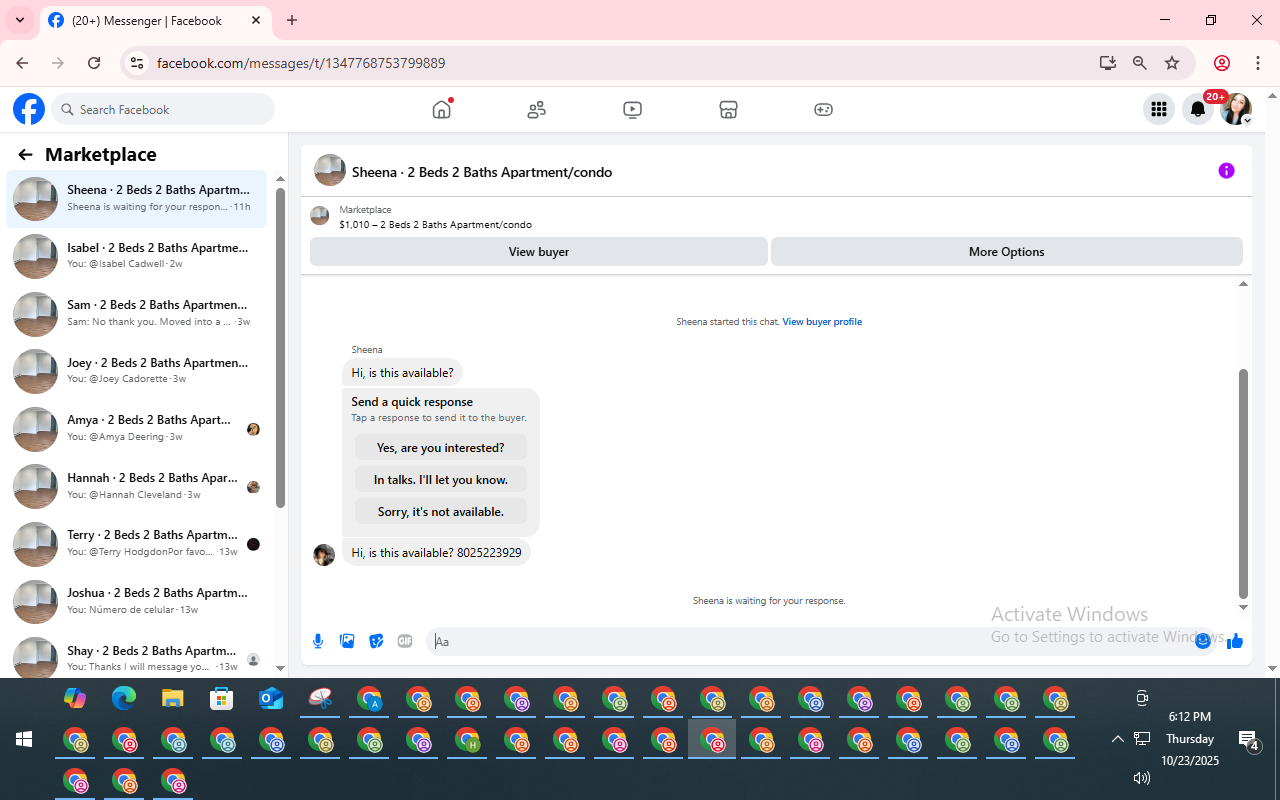
Task: Open Hannah conversation in list
Action: point(137,487)
